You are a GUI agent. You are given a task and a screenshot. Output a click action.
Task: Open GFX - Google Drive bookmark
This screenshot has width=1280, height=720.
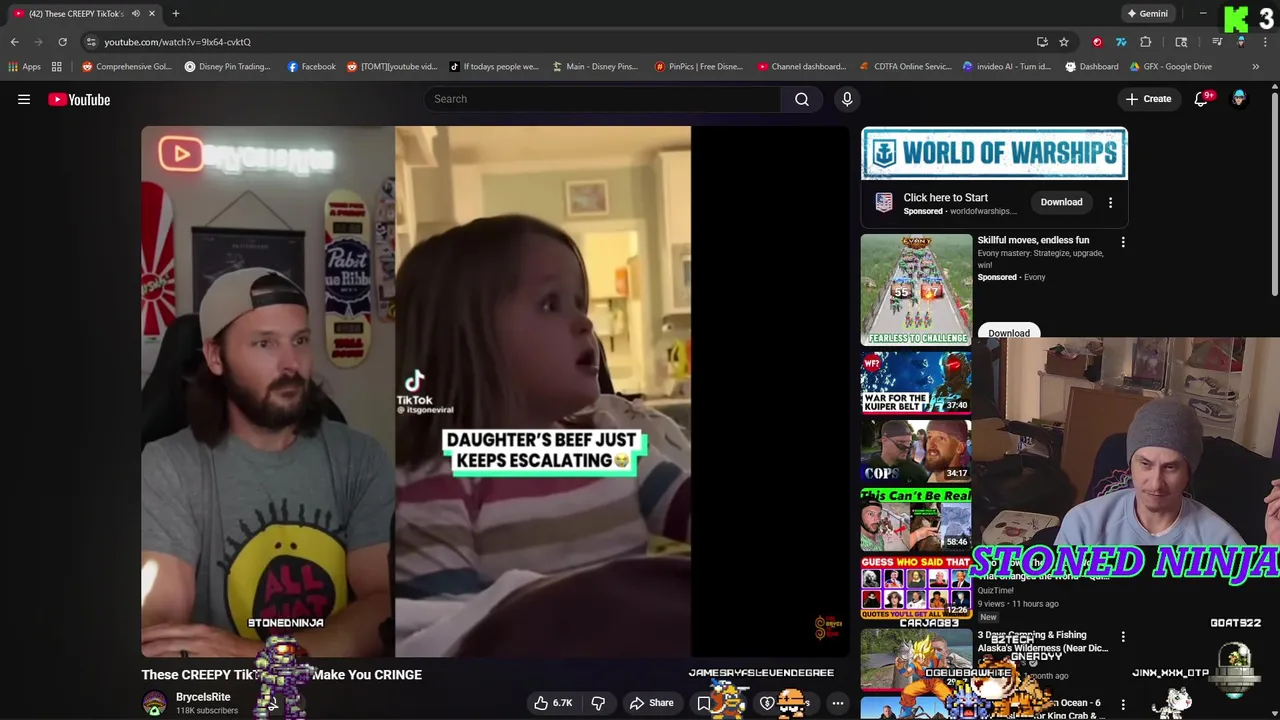[1170, 67]
